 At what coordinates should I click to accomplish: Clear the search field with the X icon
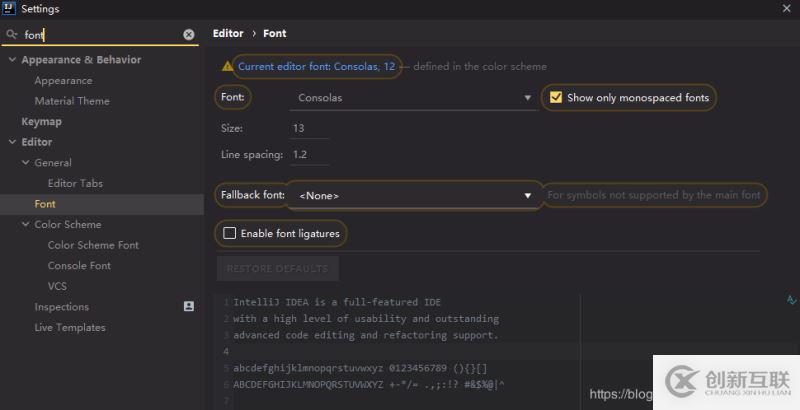tap(189, 34)
